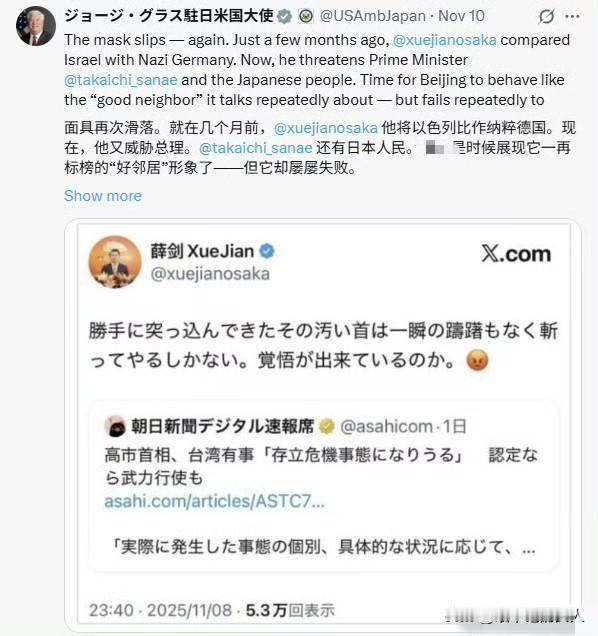Click the angry face emoji
598x636 pixels.
click(x=478, y=361)
